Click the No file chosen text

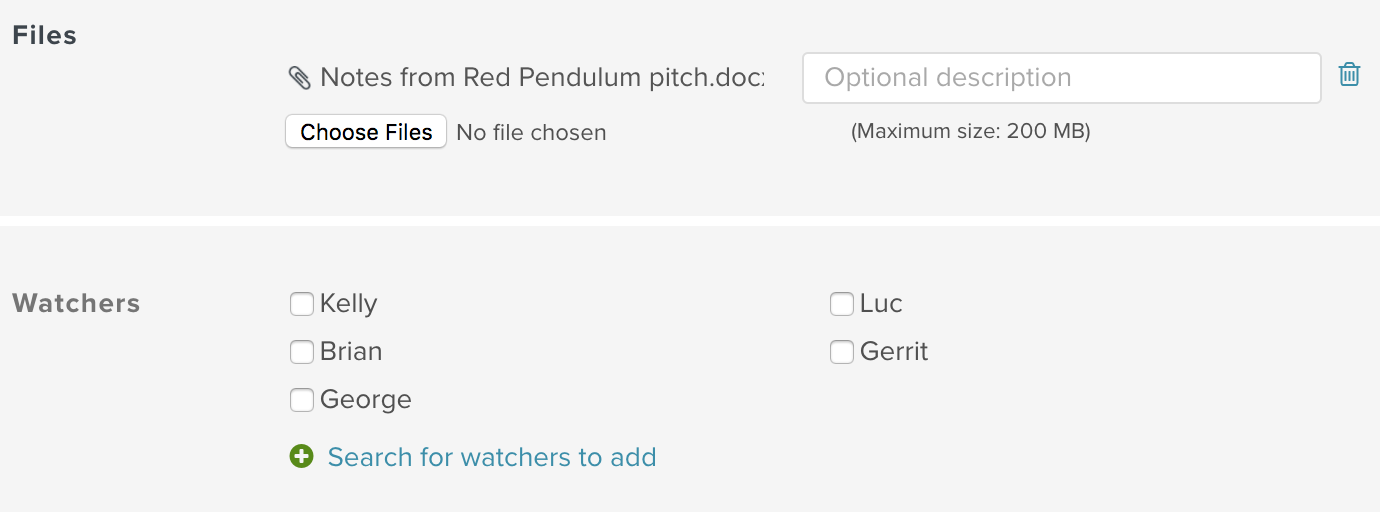click(x=531, y=132)
